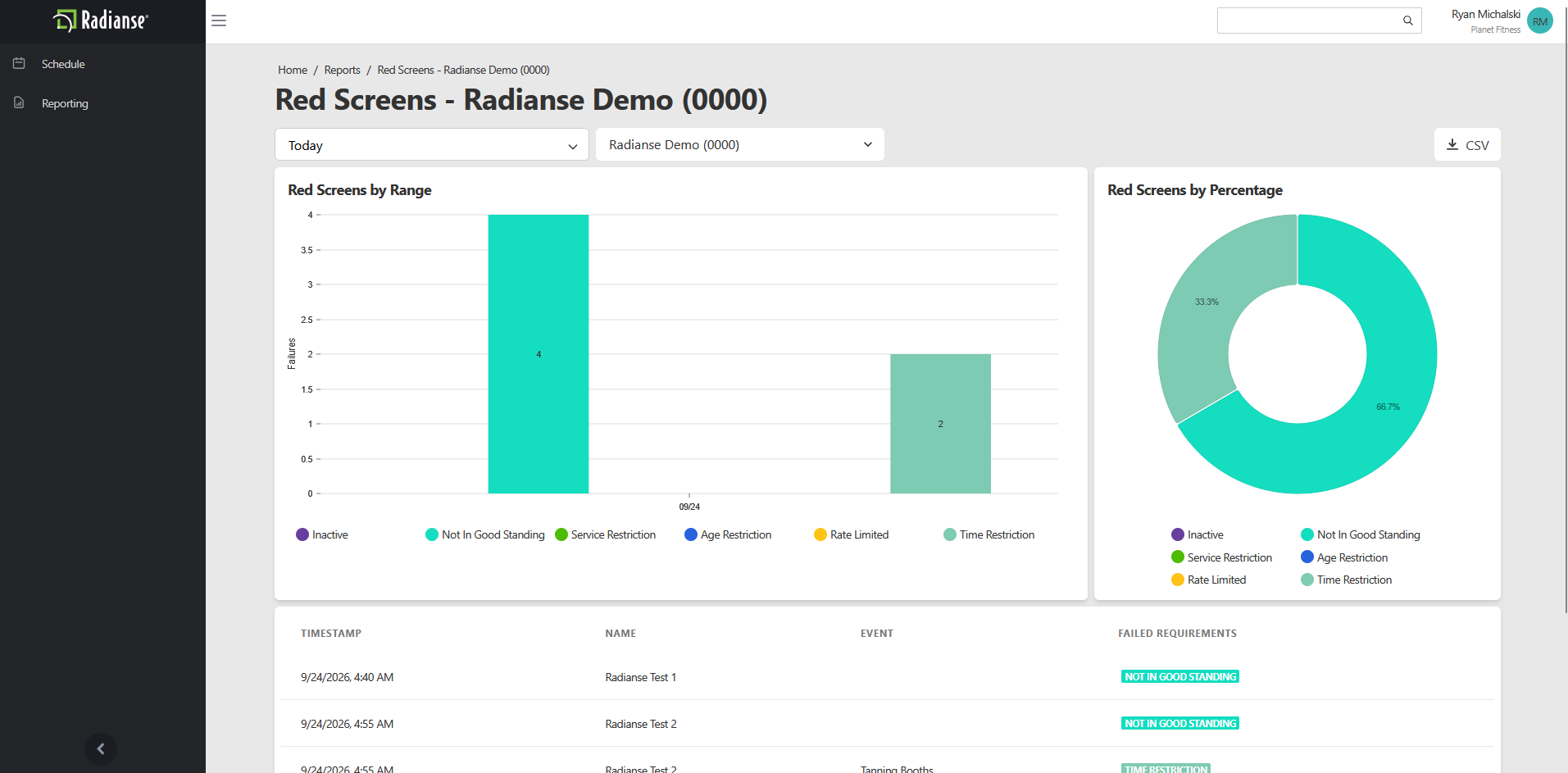Collapse sidebar with the arrow button
The image size is (1568, 773).
click(x=101, y=748)
